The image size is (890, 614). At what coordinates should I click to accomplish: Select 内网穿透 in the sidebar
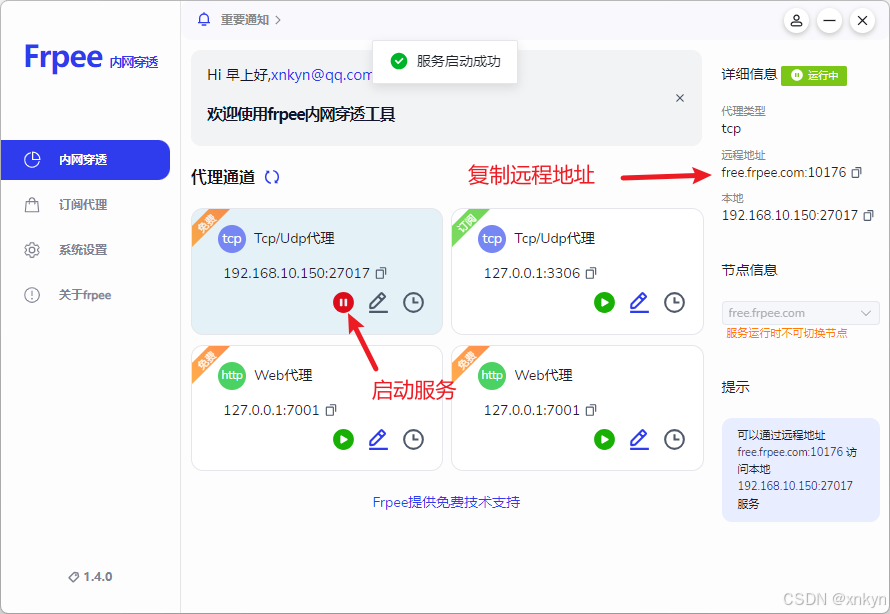click(x=85, y=160)
